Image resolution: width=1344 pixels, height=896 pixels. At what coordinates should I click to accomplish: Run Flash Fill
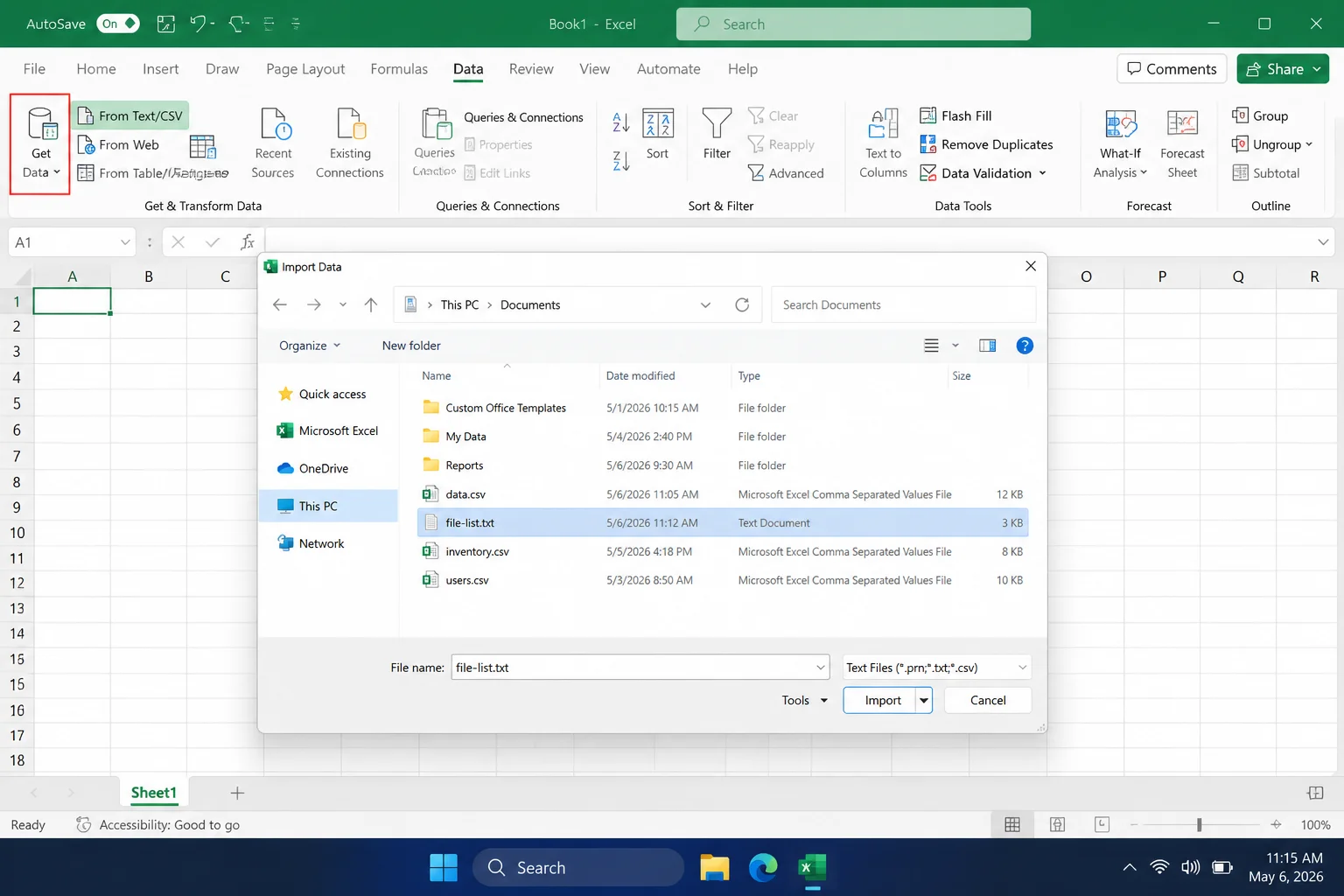(x=955, y=115)
